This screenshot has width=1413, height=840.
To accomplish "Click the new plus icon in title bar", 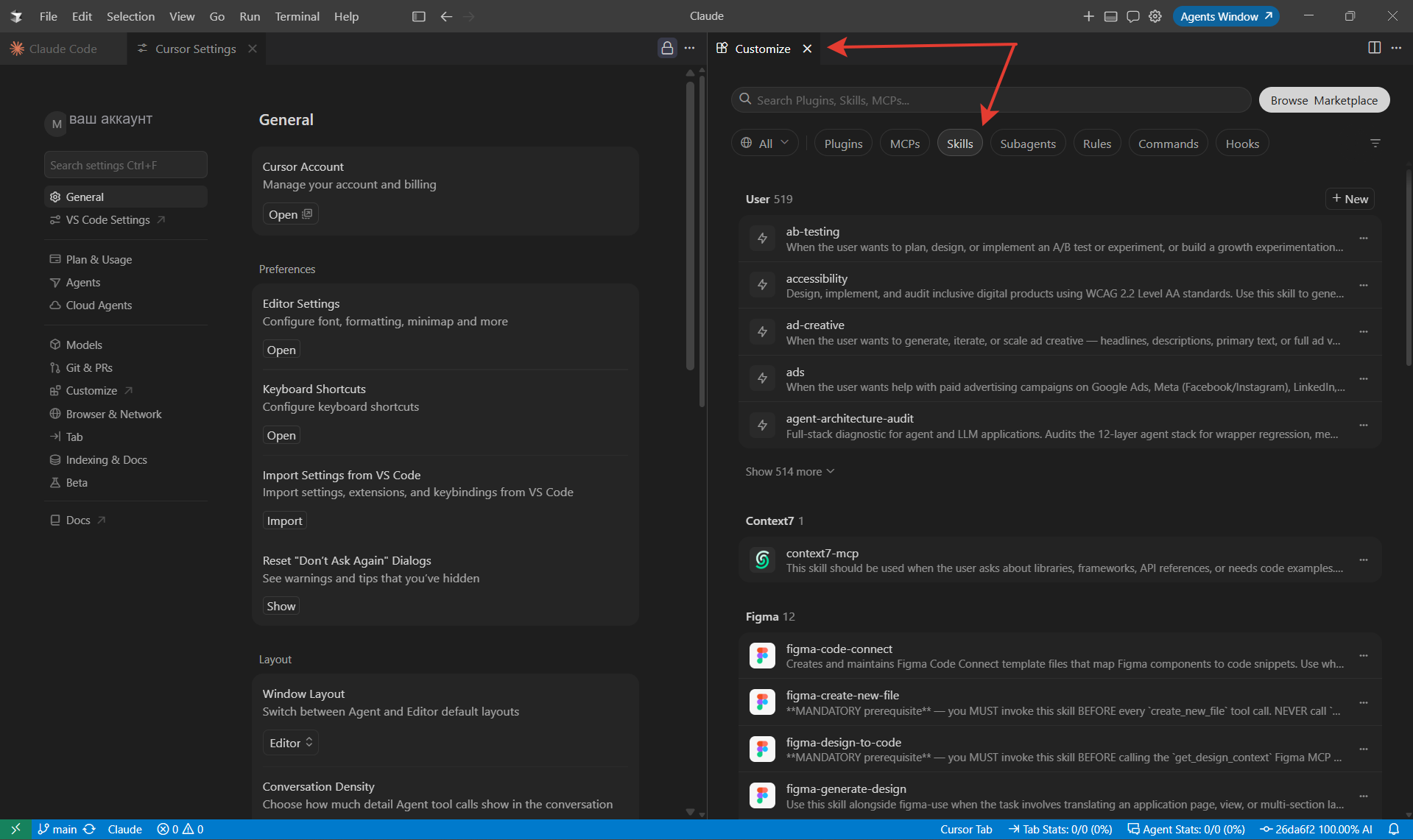I will 1088,16.
